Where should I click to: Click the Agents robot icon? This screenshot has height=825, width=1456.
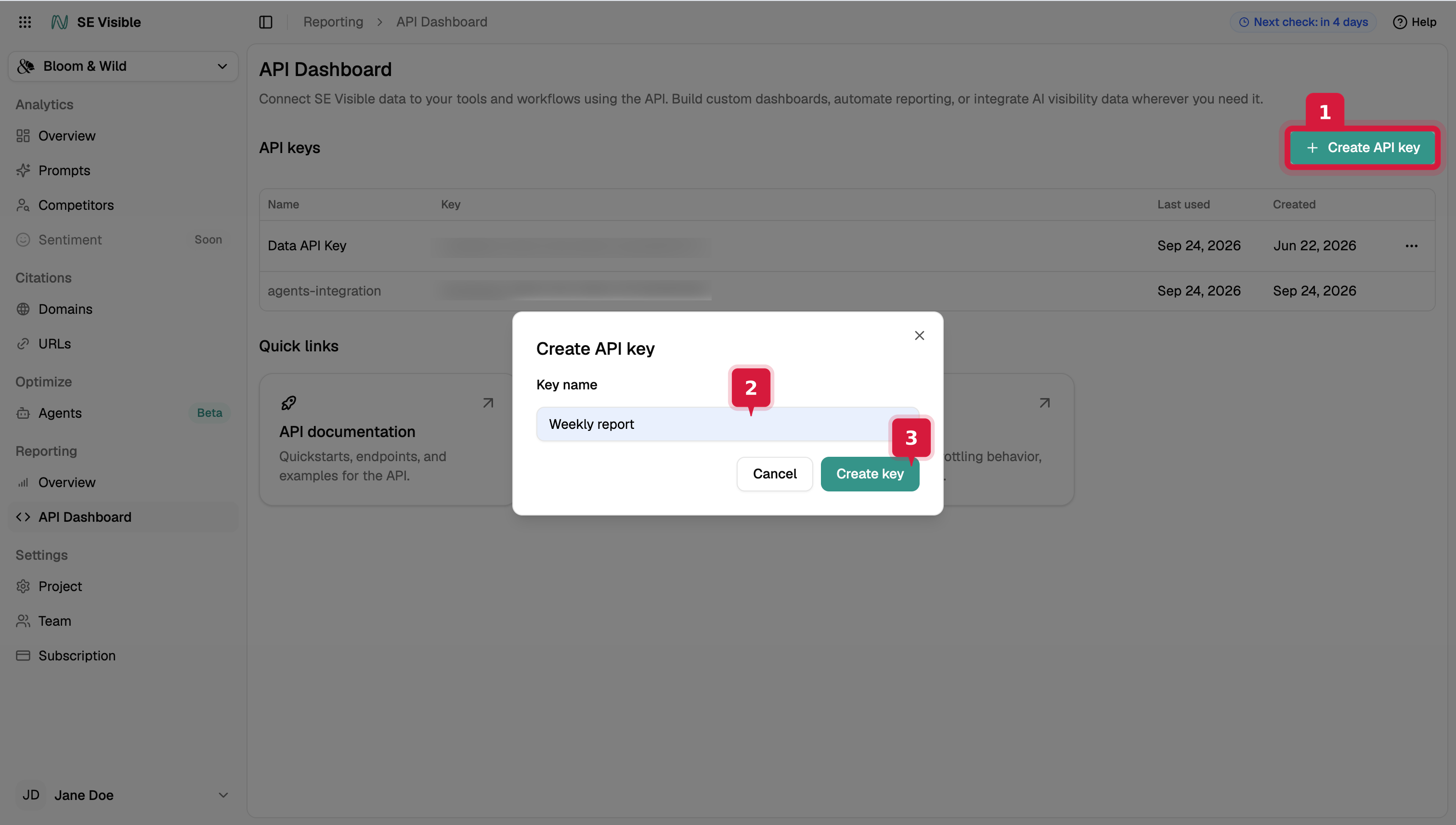(23, 413)
